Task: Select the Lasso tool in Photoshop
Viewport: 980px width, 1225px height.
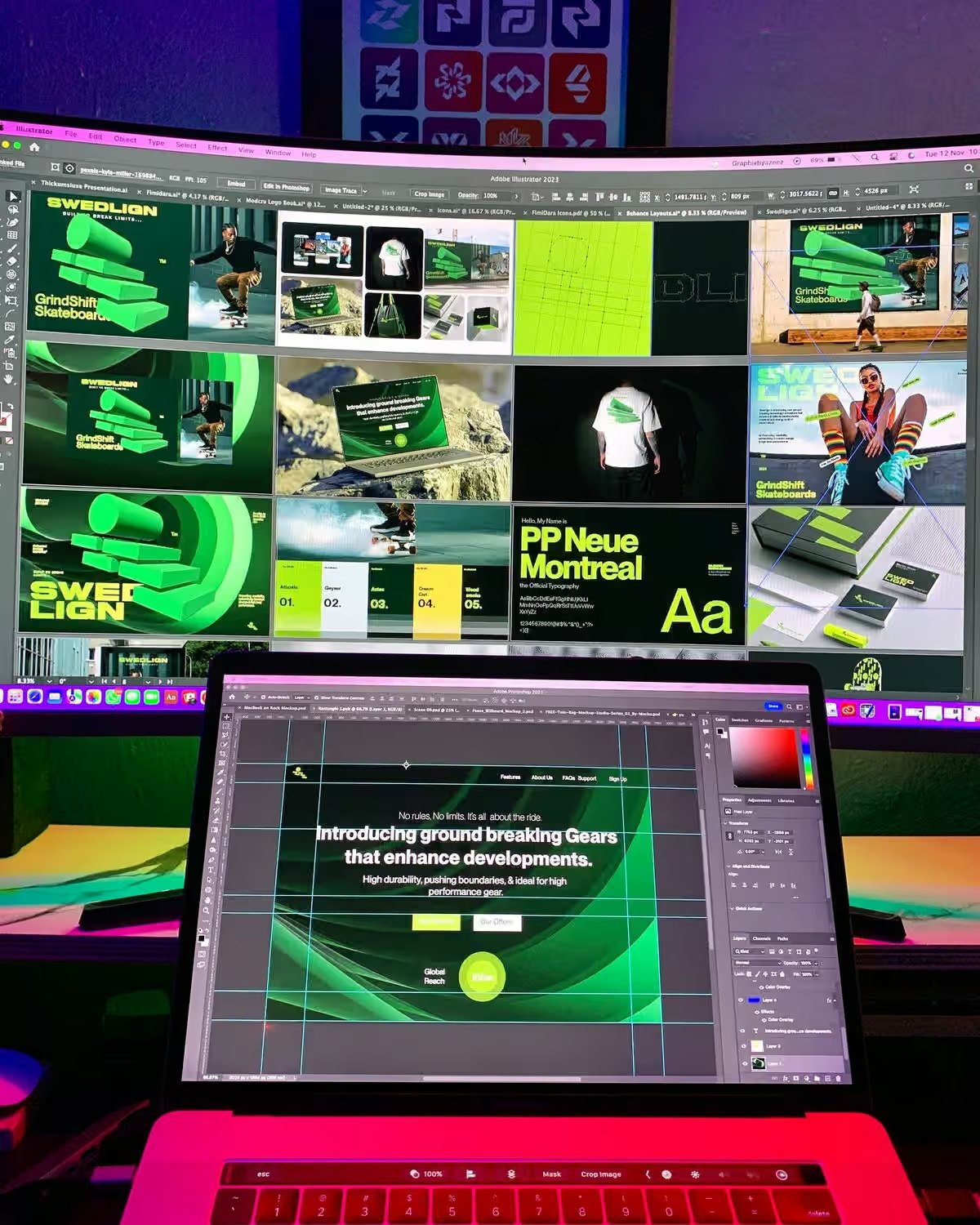Action: 225,735
